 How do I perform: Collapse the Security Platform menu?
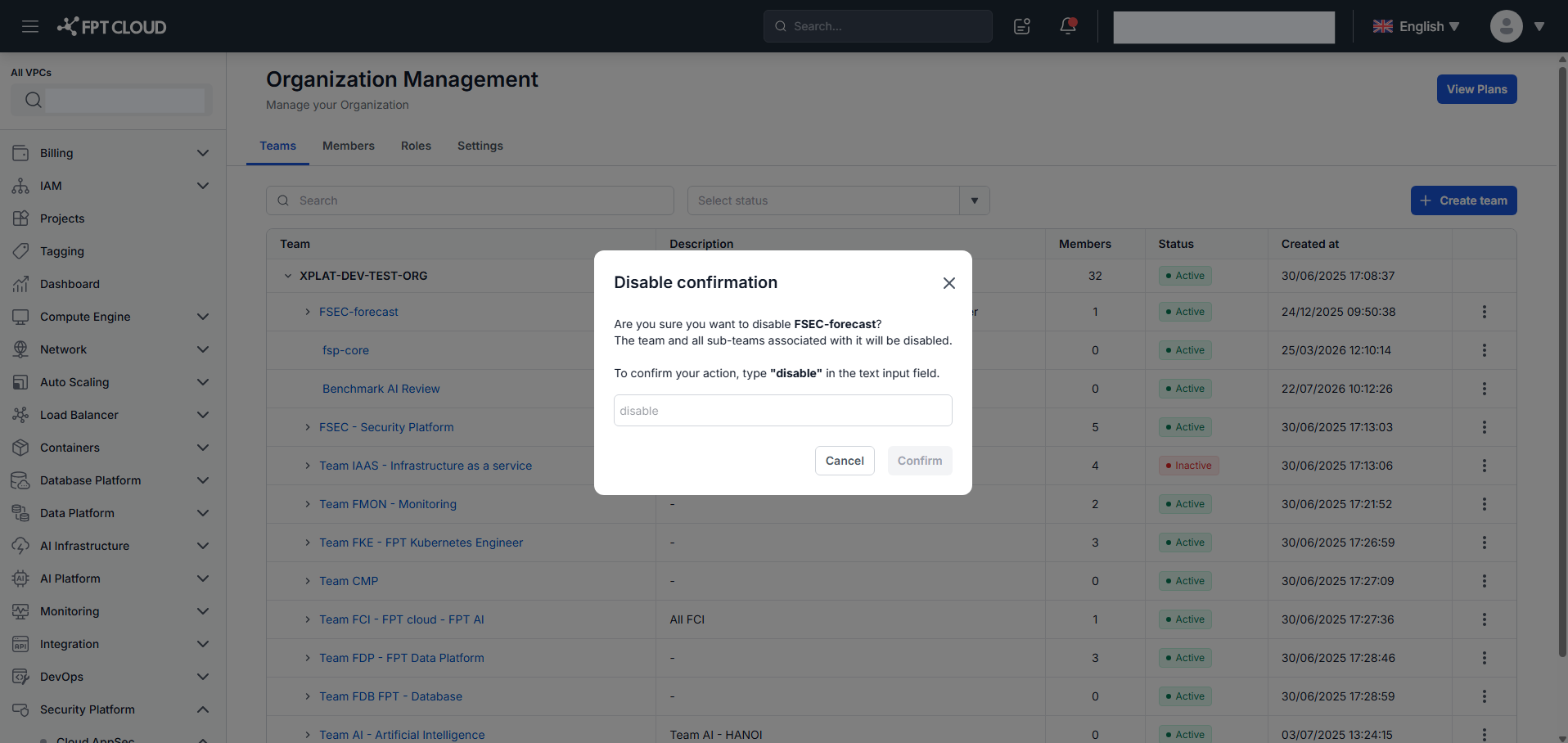point(203,709)
